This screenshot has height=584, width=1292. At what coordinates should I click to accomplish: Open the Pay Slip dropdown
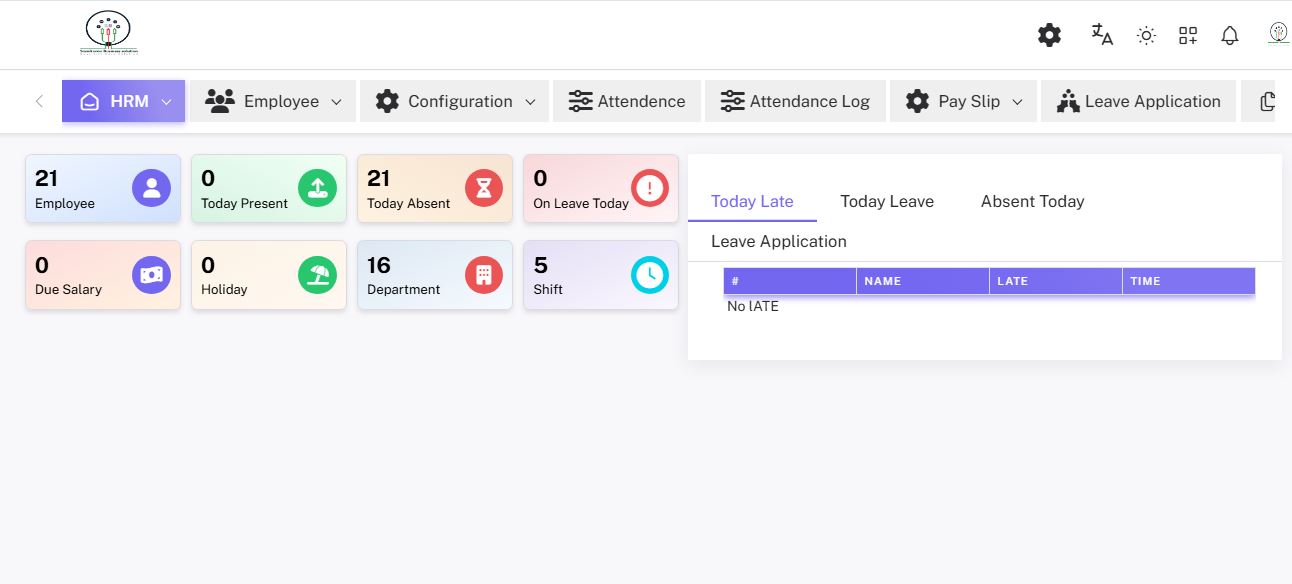[x=962, y=101]
